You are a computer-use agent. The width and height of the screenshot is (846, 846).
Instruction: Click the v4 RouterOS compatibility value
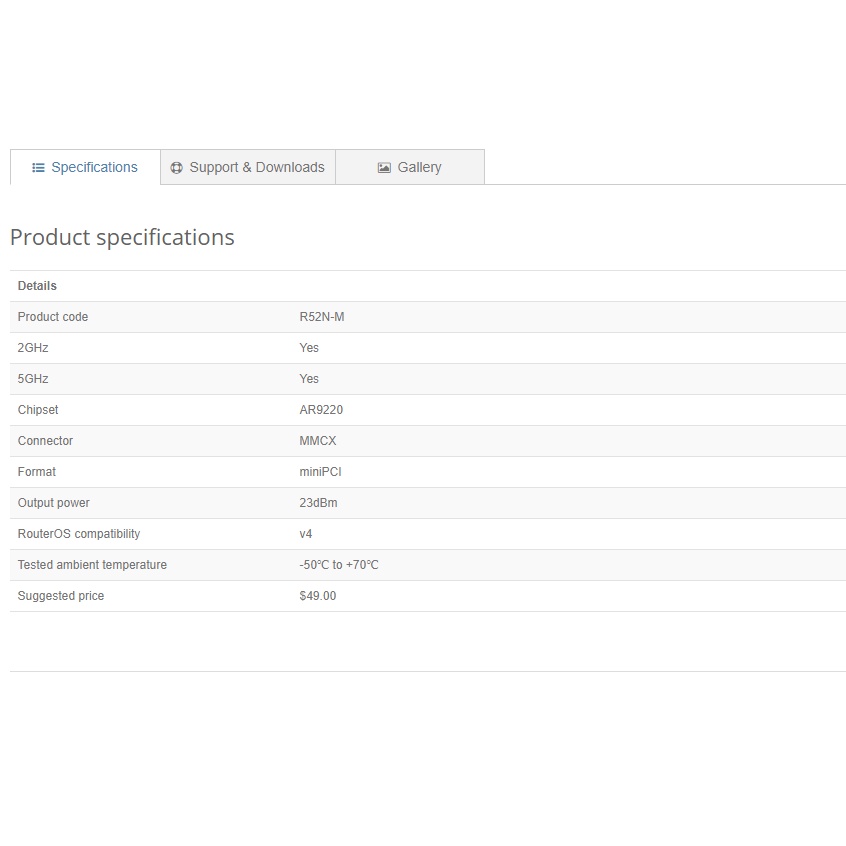click(x=305, y=534)
